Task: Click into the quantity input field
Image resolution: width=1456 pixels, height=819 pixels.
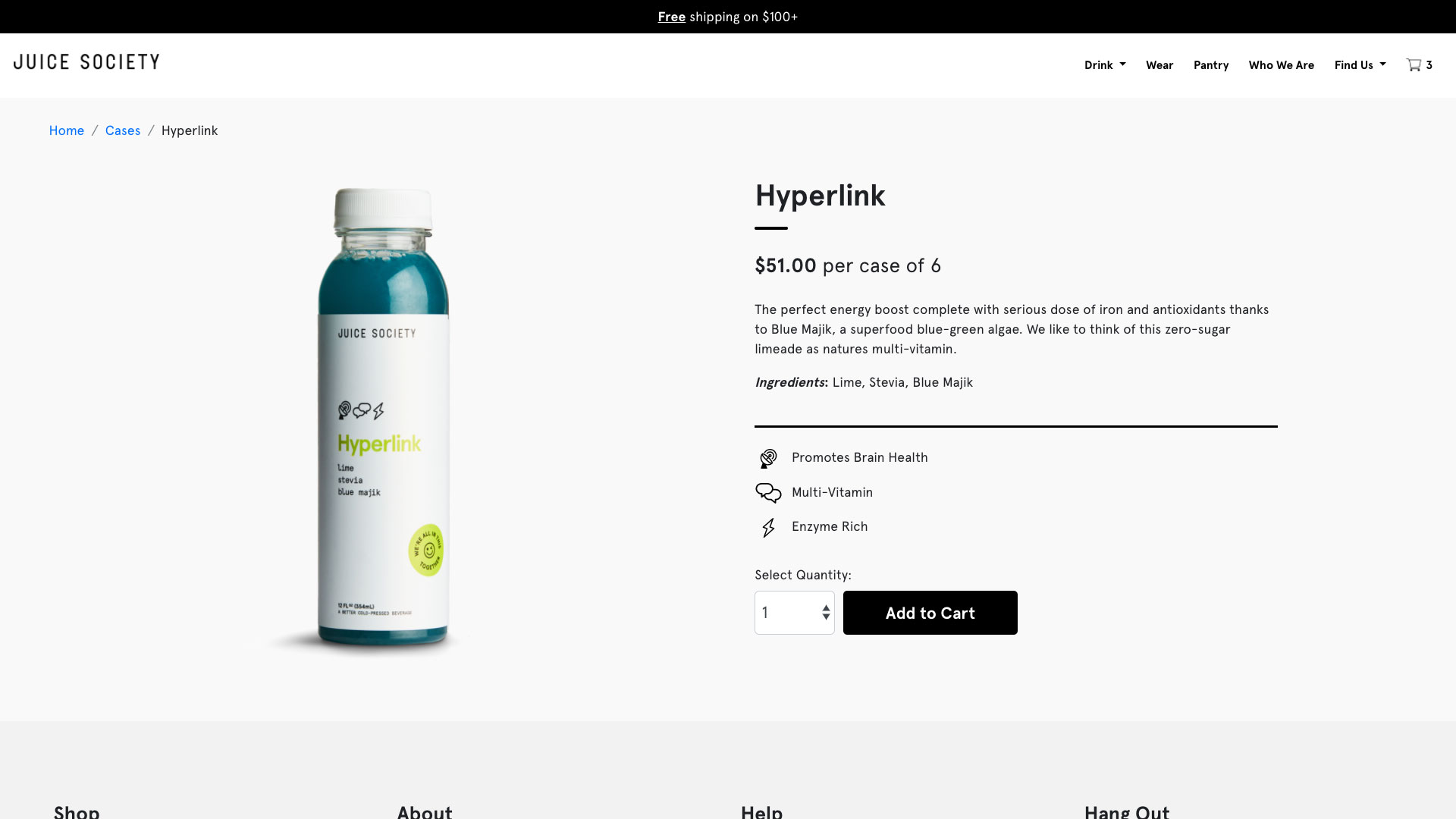Action: pyautogui.click(x=787, y=613)
